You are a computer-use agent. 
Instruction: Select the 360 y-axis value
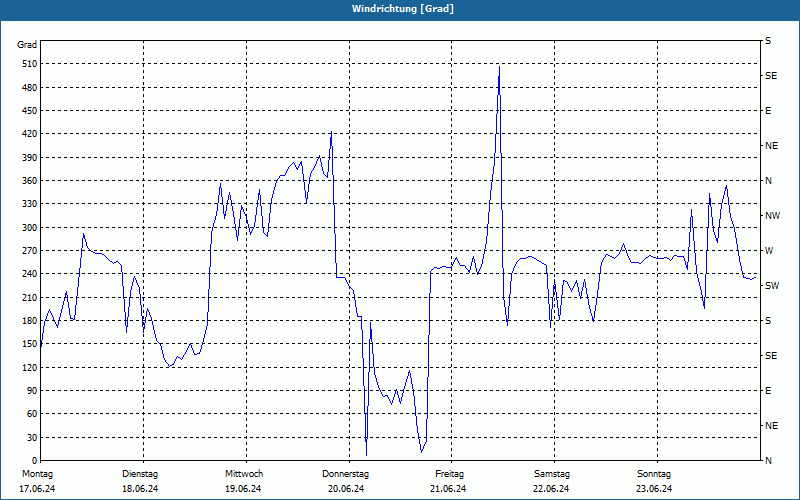[x=30, y=181]
